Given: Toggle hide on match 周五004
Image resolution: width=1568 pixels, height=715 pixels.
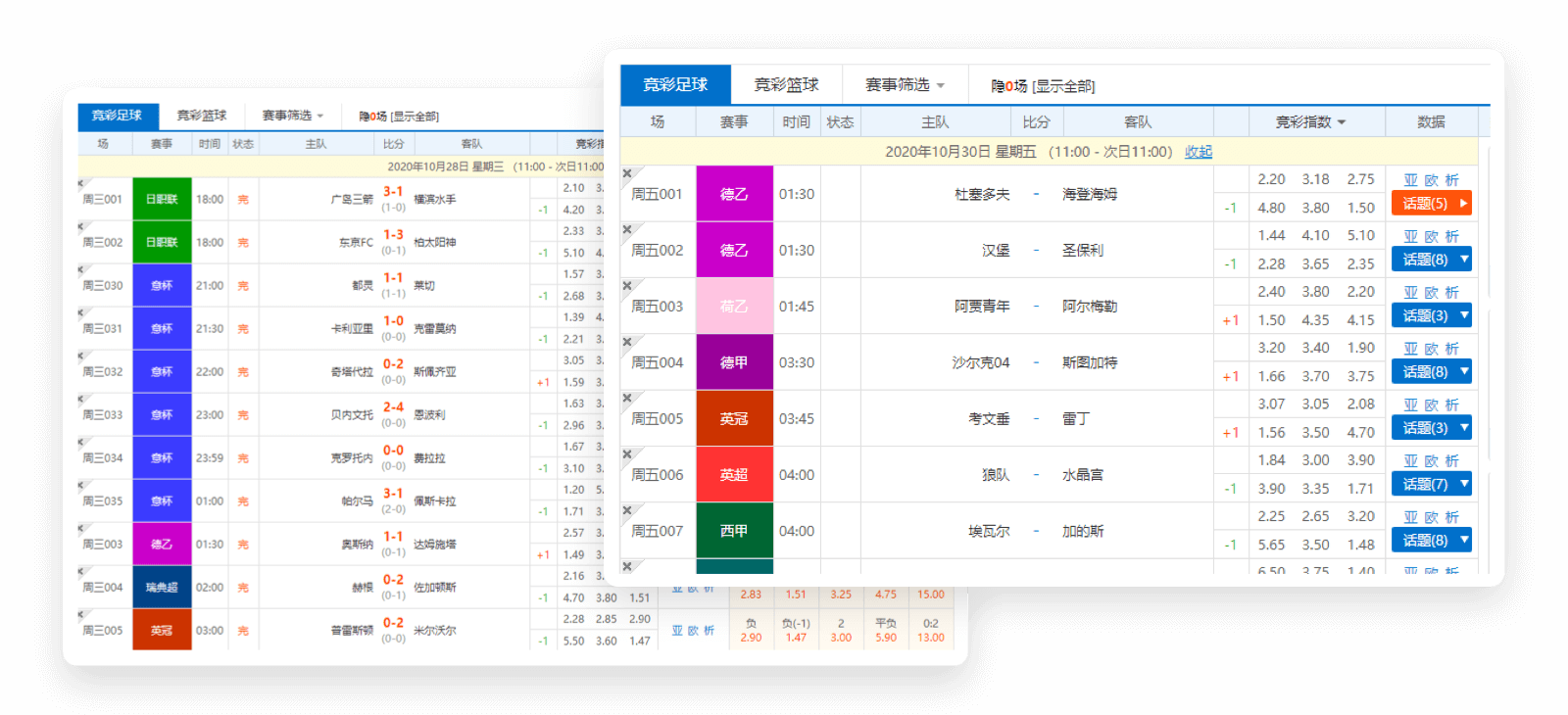Looking at the screenshot, I should [627, 342].
